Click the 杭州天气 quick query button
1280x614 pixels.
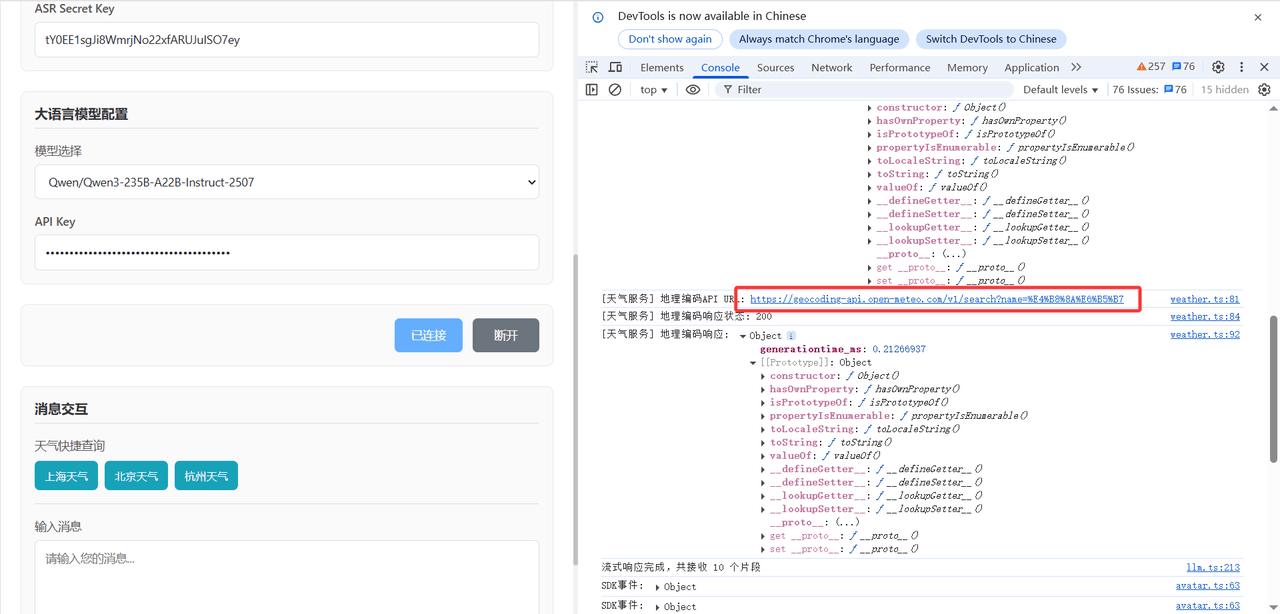tap(206, 476)
